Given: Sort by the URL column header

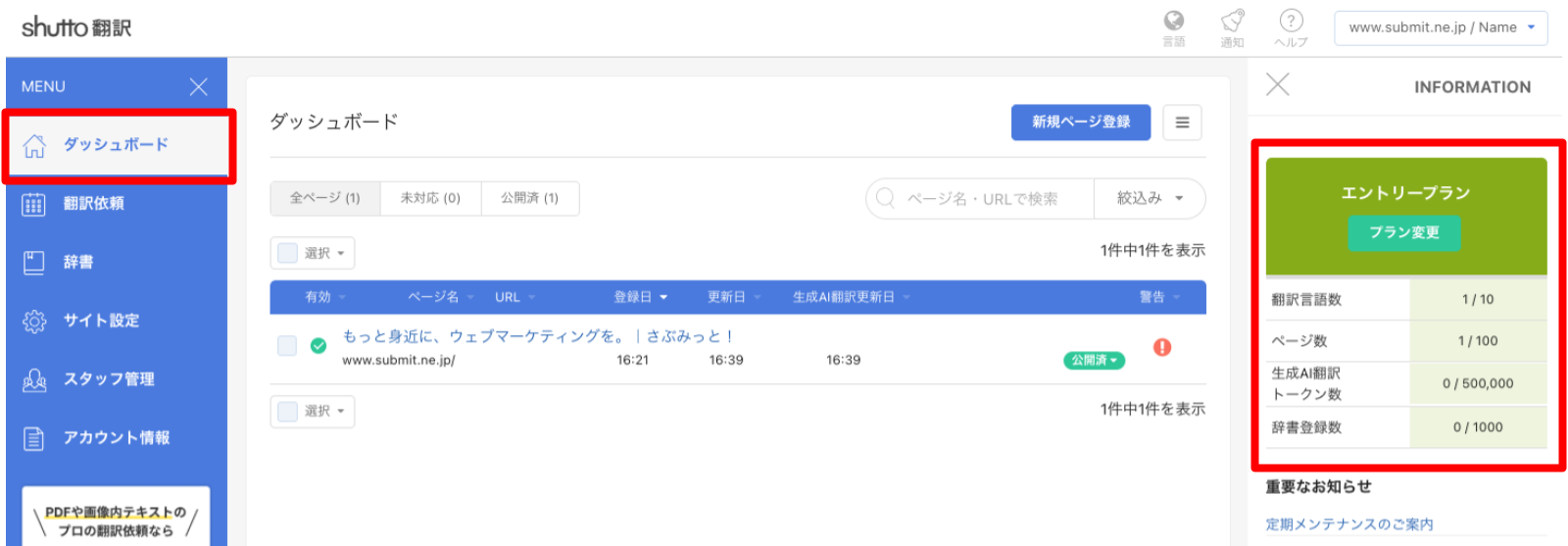Looking at the screenshot, I should point(514,297).
